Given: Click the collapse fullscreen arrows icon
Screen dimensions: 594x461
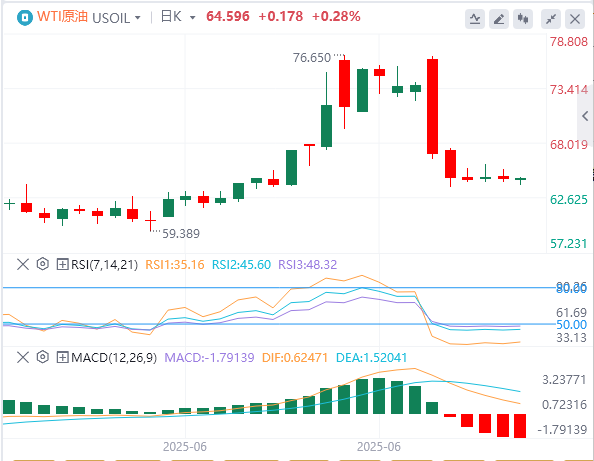Looking at the screenshot, I should [551, 19].
